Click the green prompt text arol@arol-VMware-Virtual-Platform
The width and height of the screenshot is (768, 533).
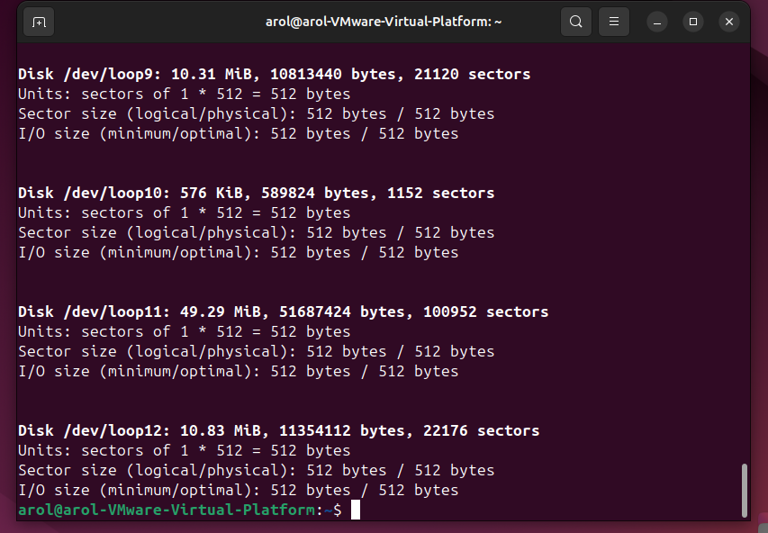coord(167,510)
